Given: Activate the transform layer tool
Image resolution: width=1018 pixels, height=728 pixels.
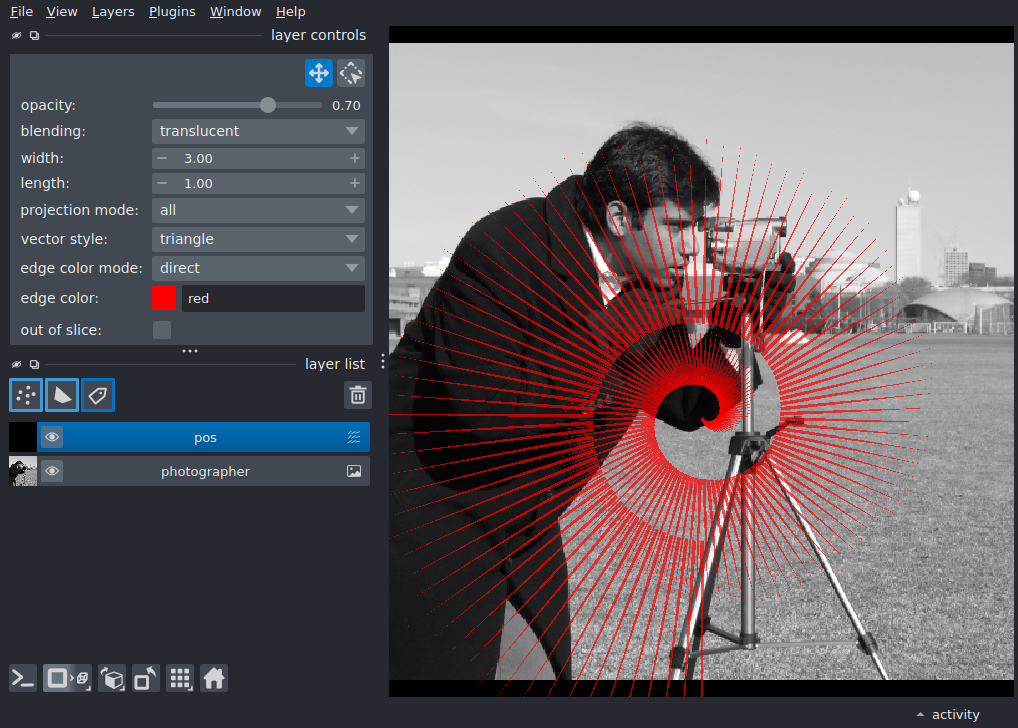Looking at the screenshot, I should click(351, 73).
